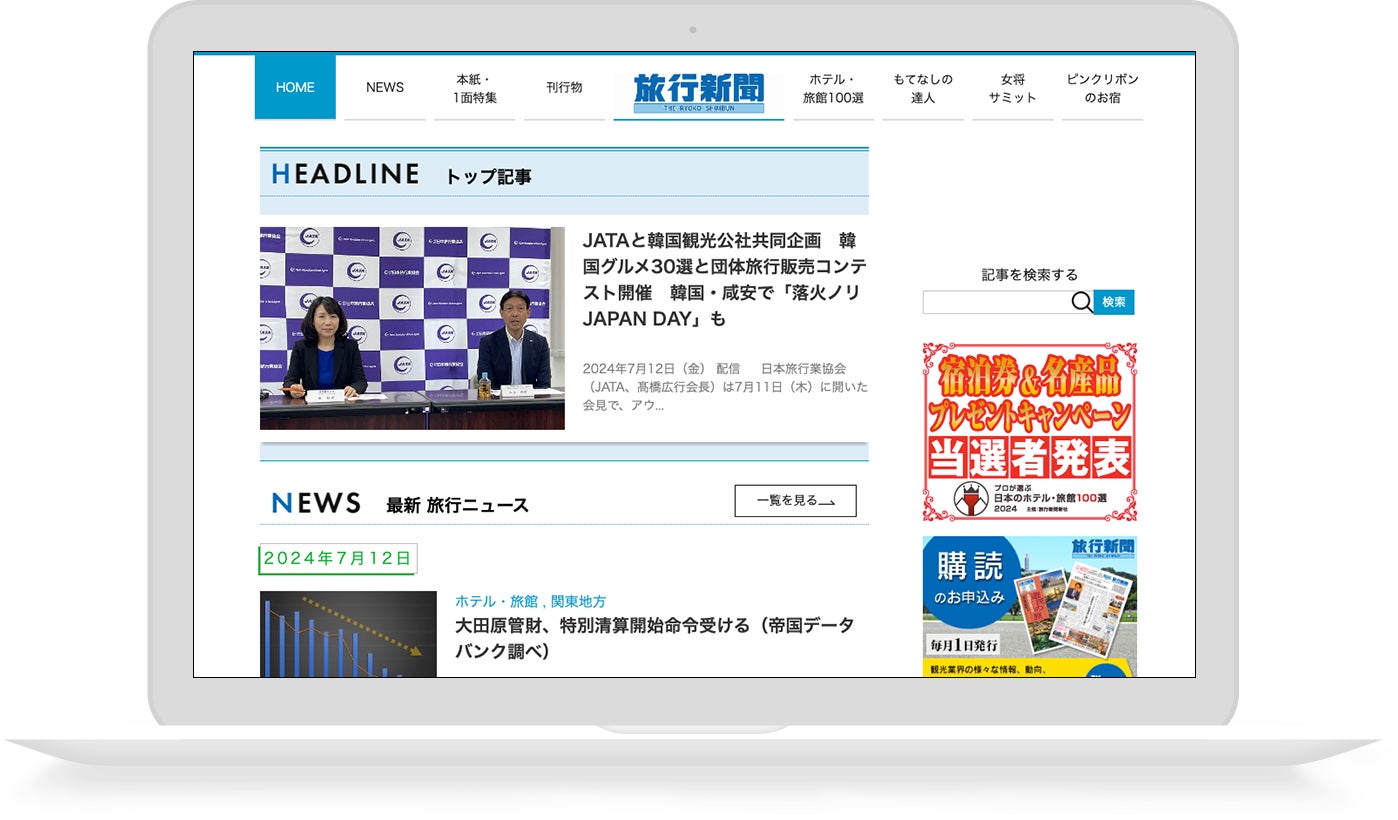Go to the NEWS menu item
This screenshot has height=820, width=1398.
[385, 87]
